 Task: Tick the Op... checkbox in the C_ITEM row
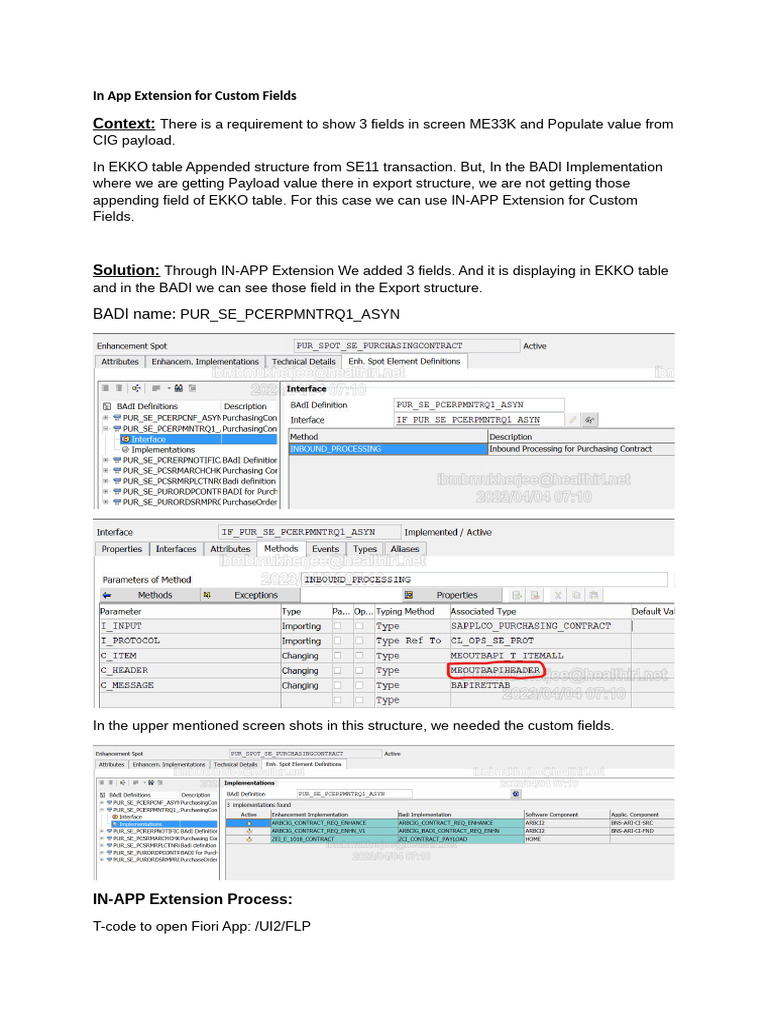(359, 655)
